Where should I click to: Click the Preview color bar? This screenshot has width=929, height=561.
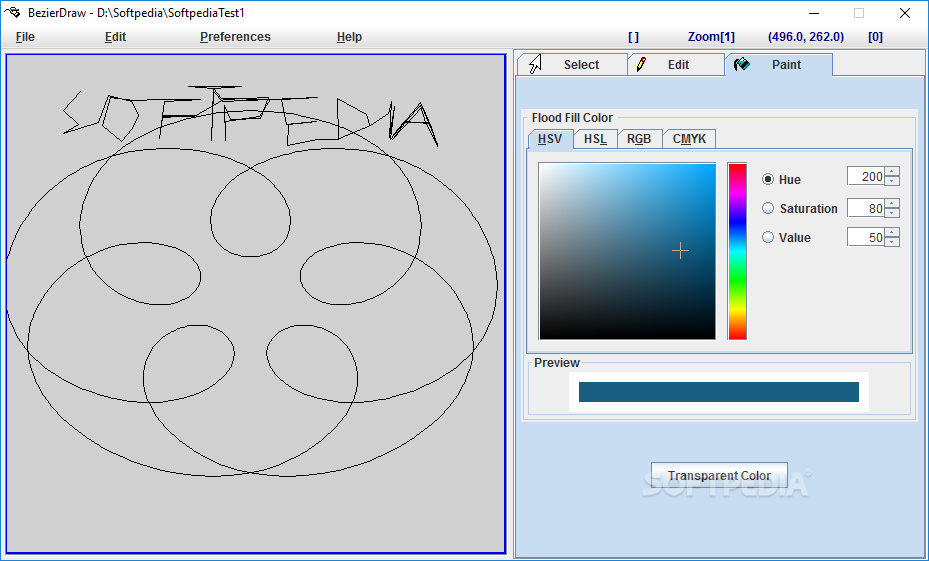coord(719,392)
